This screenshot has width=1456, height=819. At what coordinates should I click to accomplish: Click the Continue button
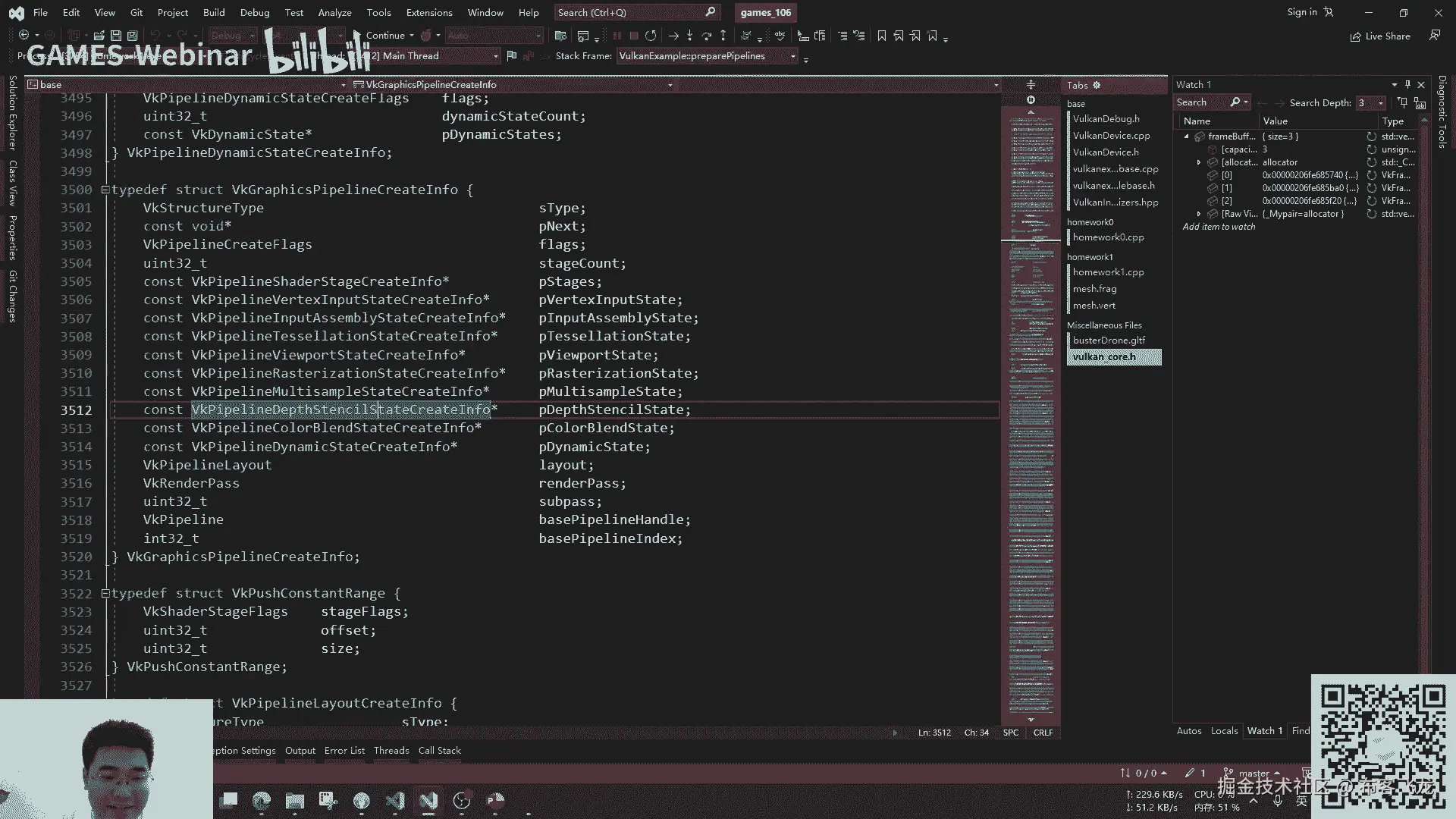click(x=385, y=36)
